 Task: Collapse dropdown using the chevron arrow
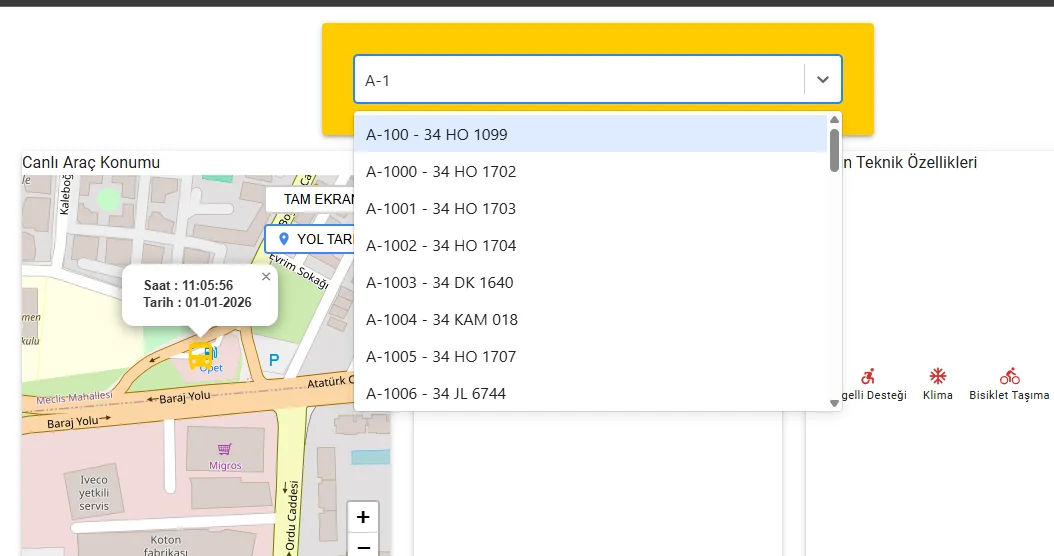click(x=823, y=80)
